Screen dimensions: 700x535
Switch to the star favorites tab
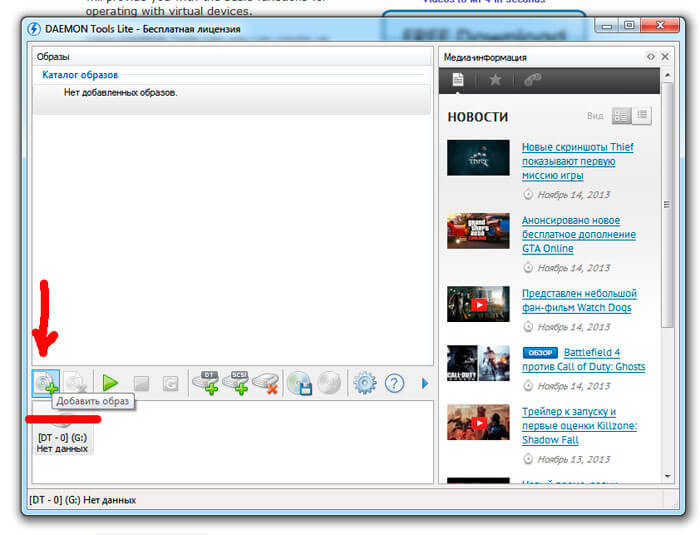tap(495, 80)
